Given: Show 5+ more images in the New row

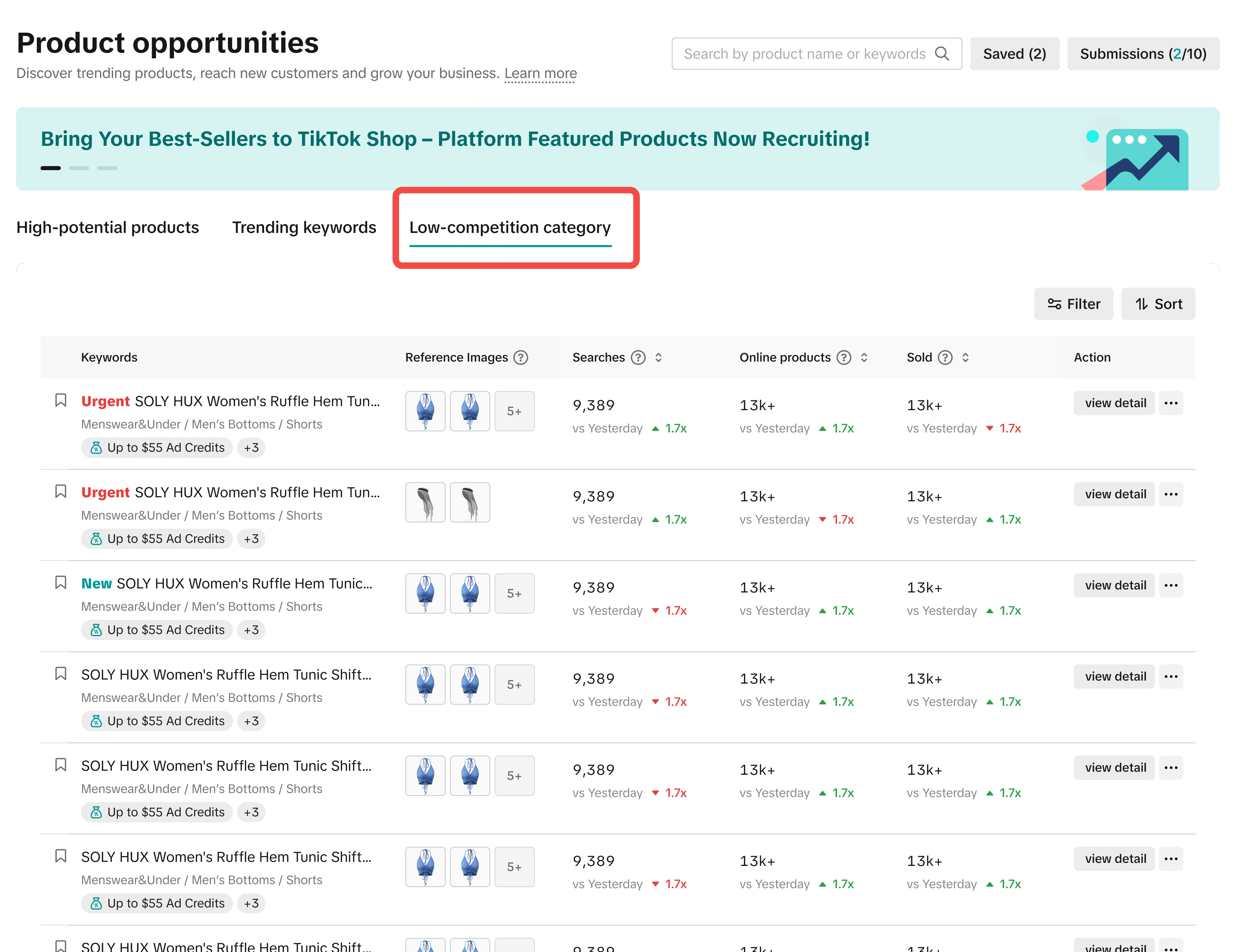Looking at the screenshot, I should coord(514,593).
